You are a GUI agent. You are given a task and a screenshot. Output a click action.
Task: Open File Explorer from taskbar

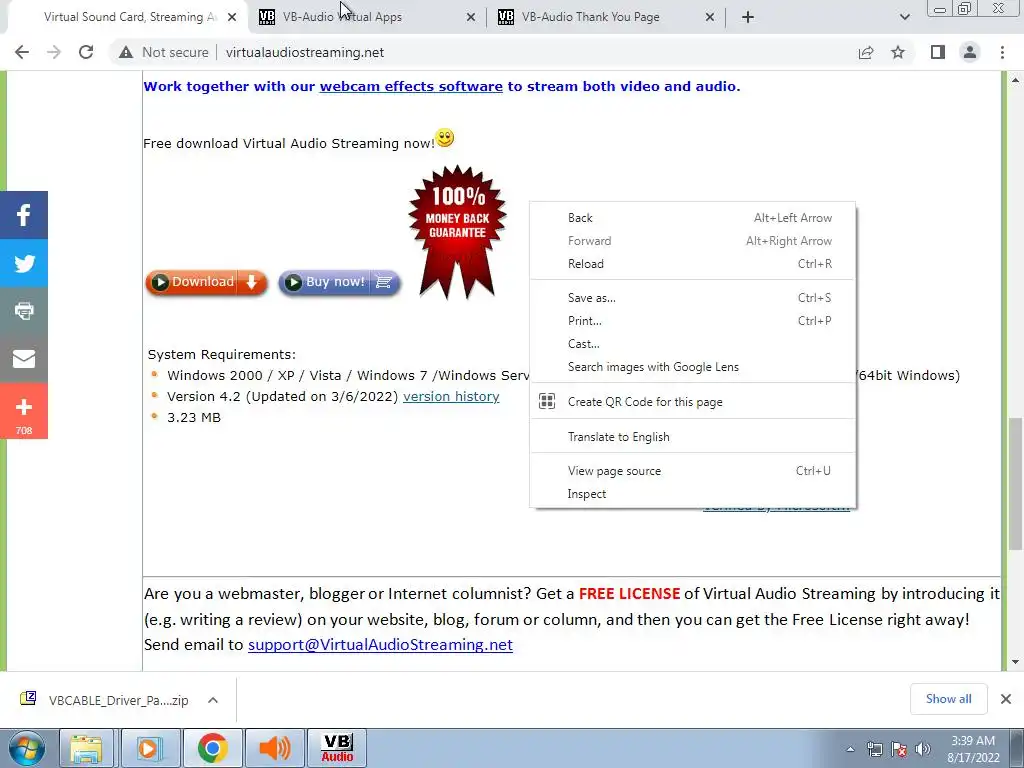coord(86,748)
